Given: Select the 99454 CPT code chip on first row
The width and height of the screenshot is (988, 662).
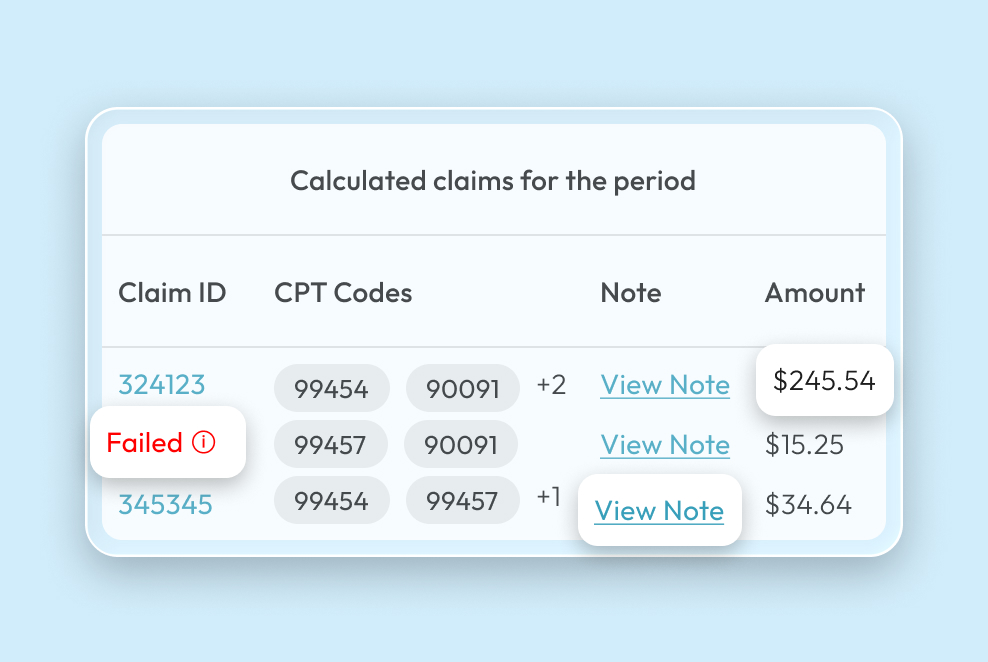Looking at the screenshot, I should pos(332,388).
